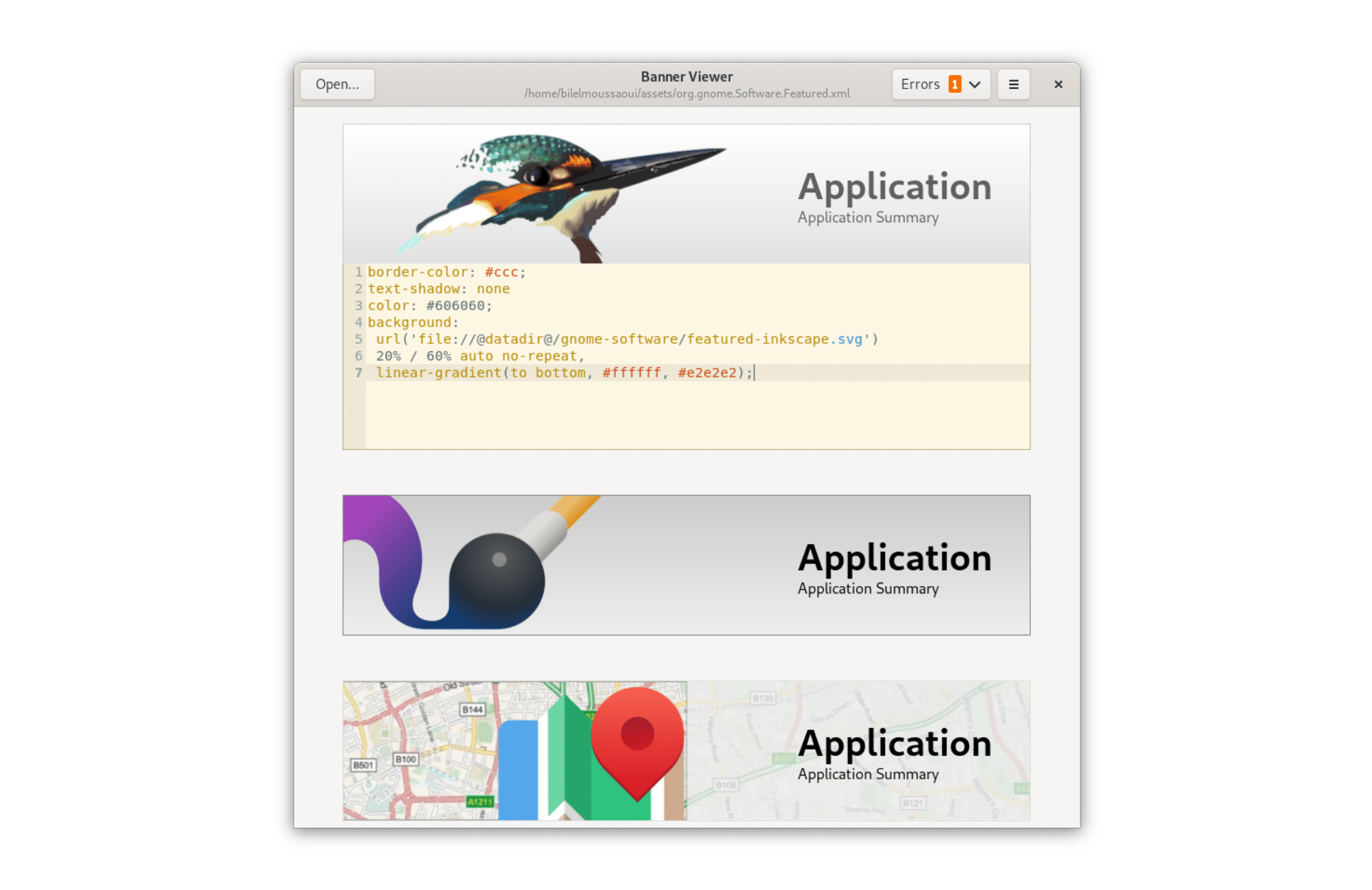
Task: Select the paintbrush application banner
Action: 686,565
